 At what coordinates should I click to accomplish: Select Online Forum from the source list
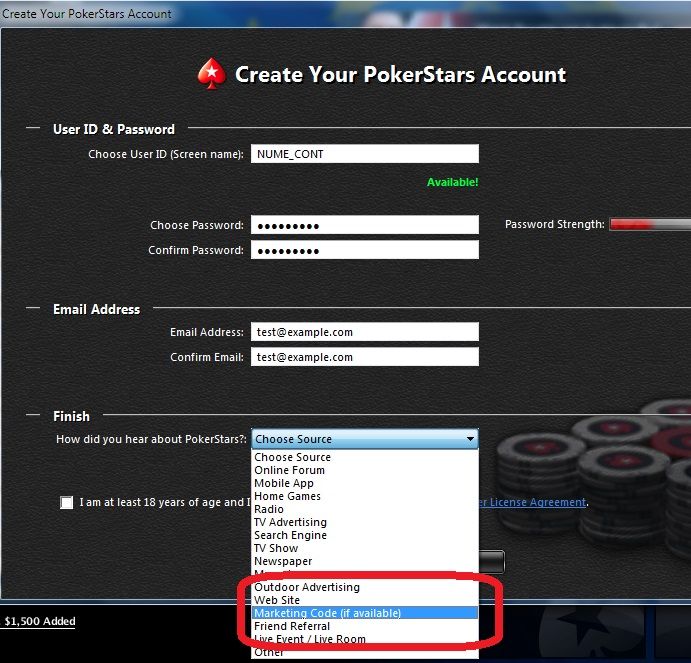click(365, 470)
